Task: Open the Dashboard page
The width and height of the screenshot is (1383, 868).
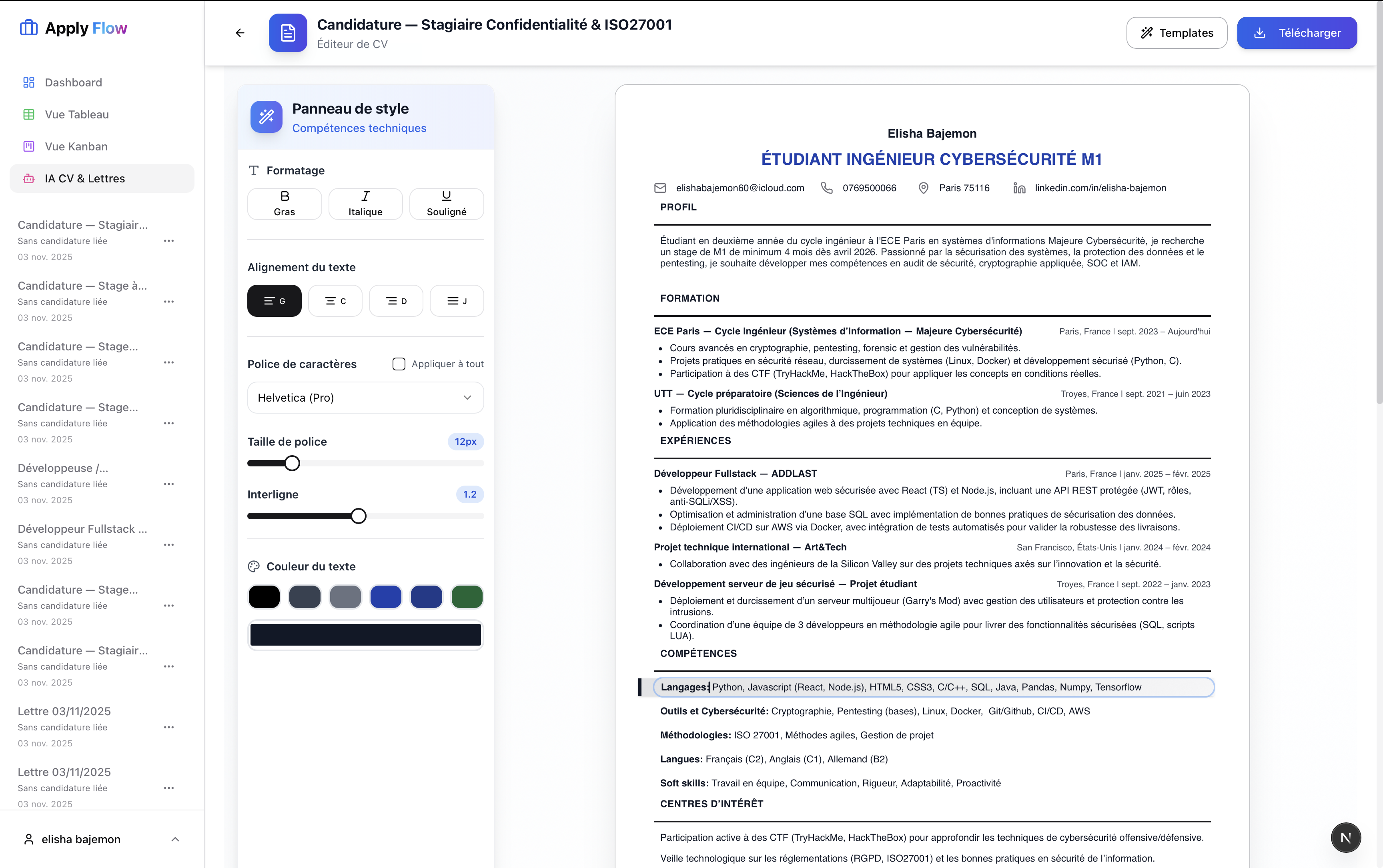Action: coord(74,83)
